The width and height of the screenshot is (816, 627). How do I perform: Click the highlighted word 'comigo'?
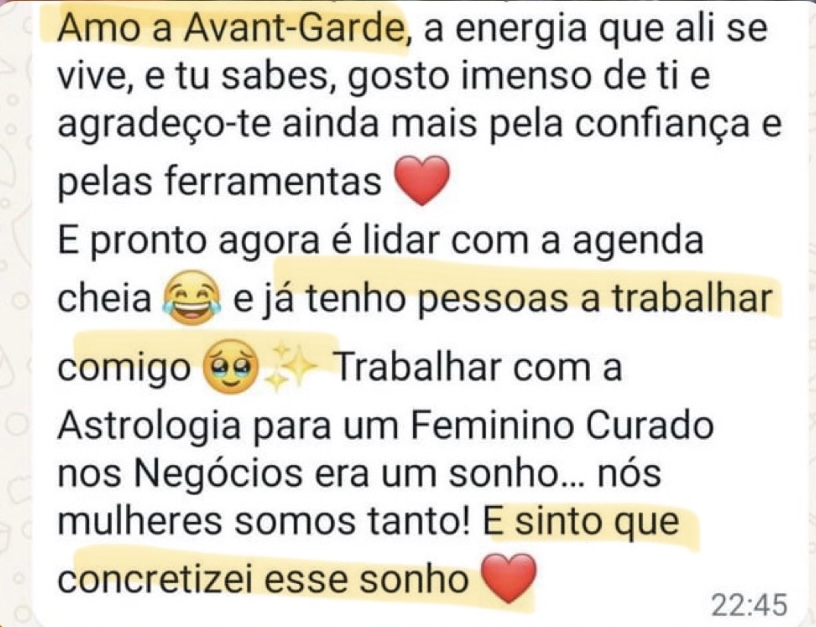pyautogui.click(x=124, y=368)
